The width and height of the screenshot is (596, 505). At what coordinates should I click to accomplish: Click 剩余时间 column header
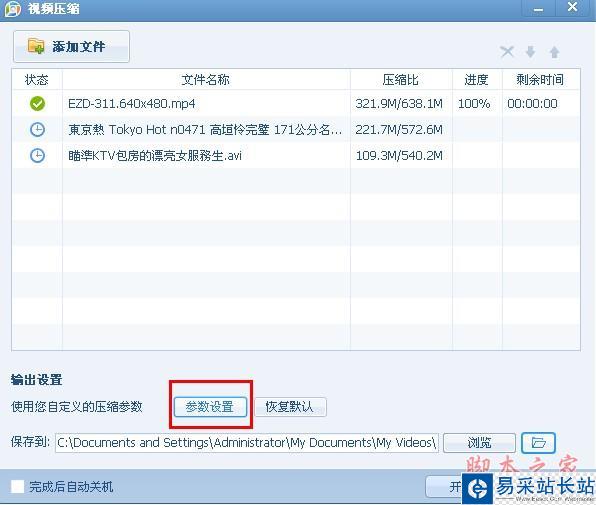click(x=541, y=80)
